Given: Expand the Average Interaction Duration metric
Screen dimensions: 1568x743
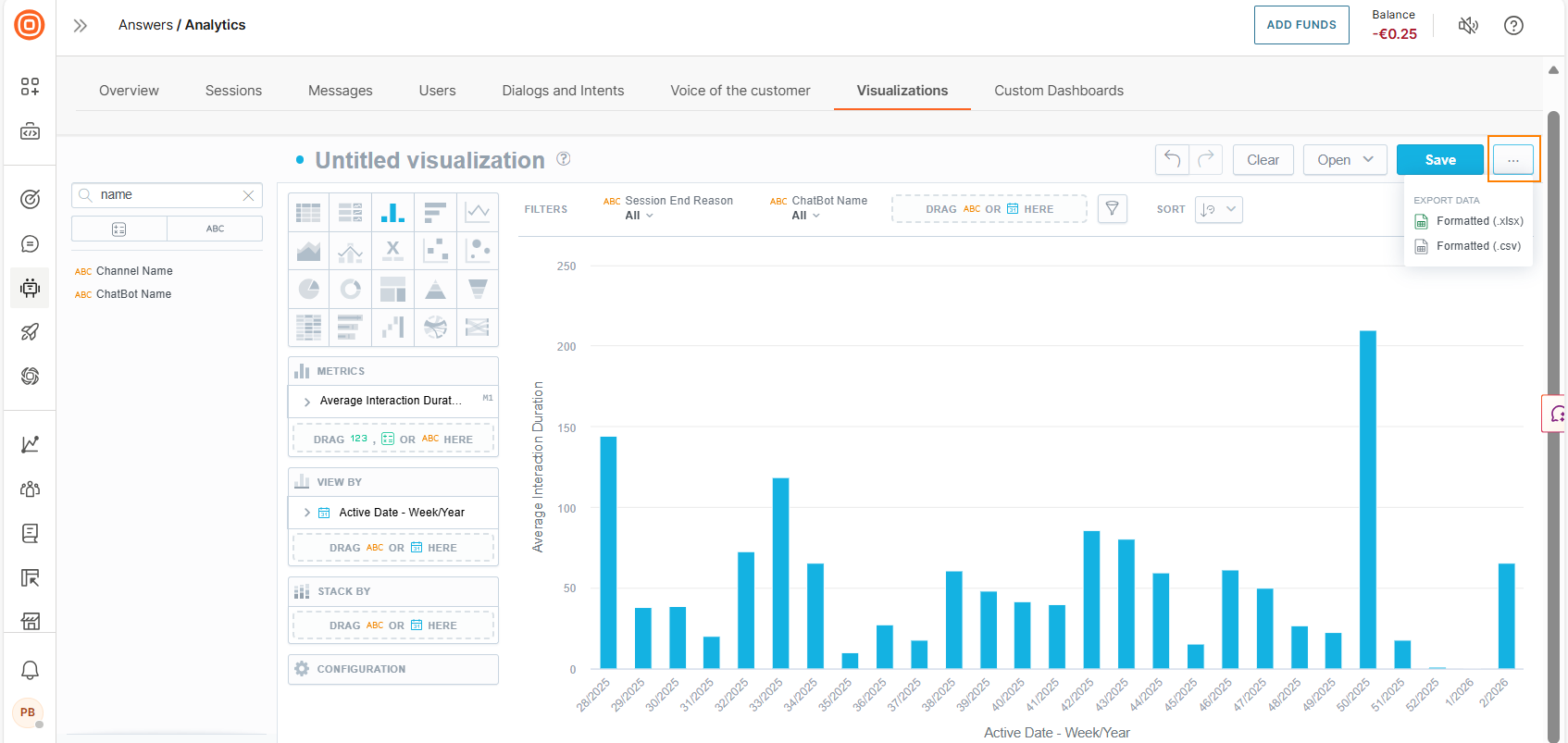Looking at the screenshot, I should click(x=307, y=402).
